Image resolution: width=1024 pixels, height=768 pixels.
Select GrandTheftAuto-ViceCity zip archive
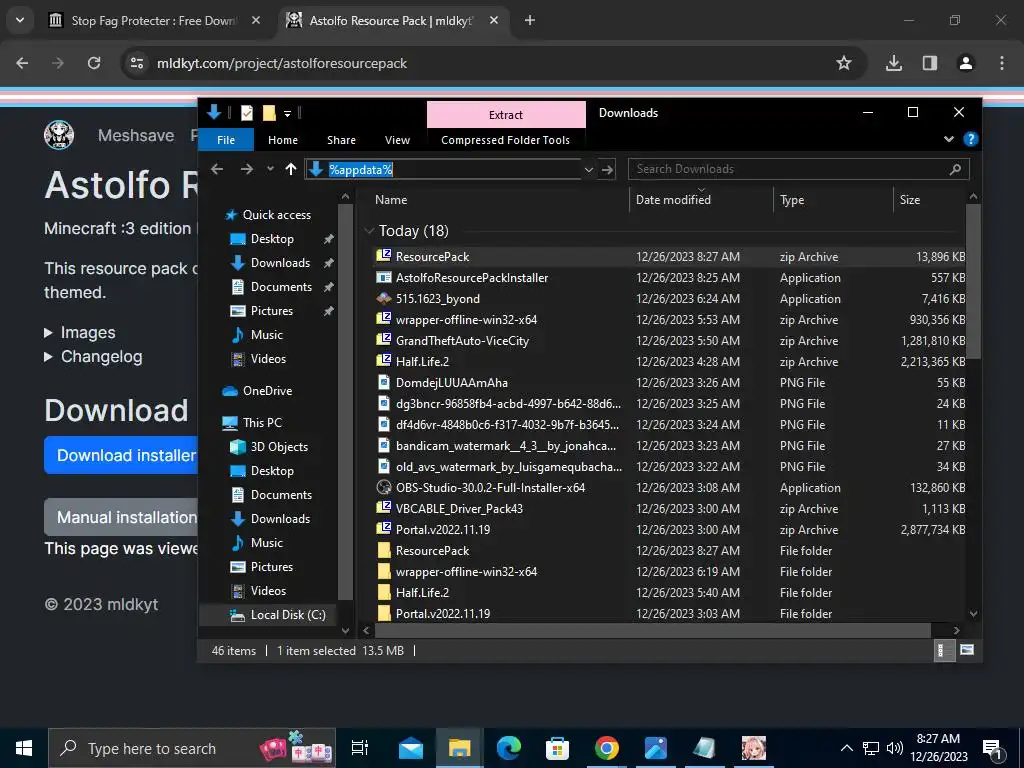670,340
